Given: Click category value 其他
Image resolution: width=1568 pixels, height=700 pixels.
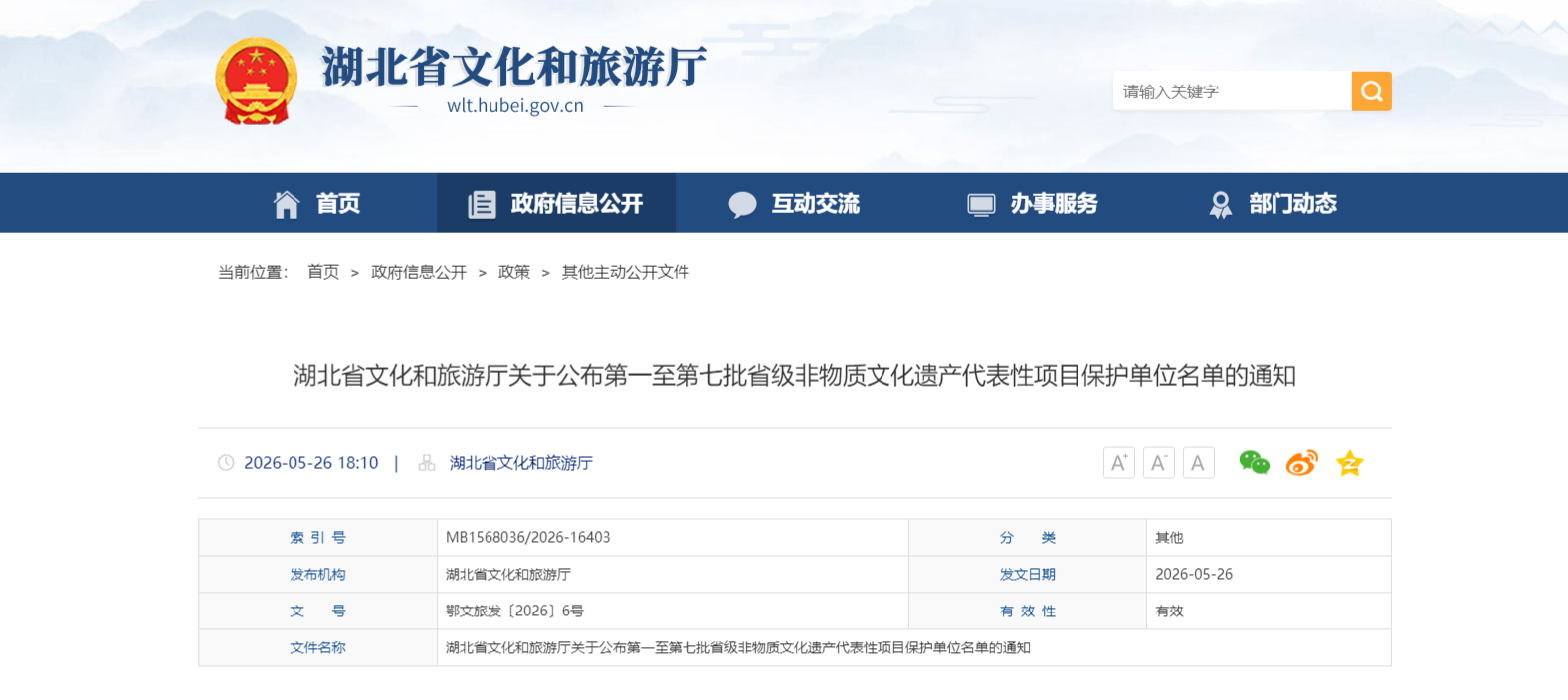Looking at the screenshot, I should coord(1170,538).
